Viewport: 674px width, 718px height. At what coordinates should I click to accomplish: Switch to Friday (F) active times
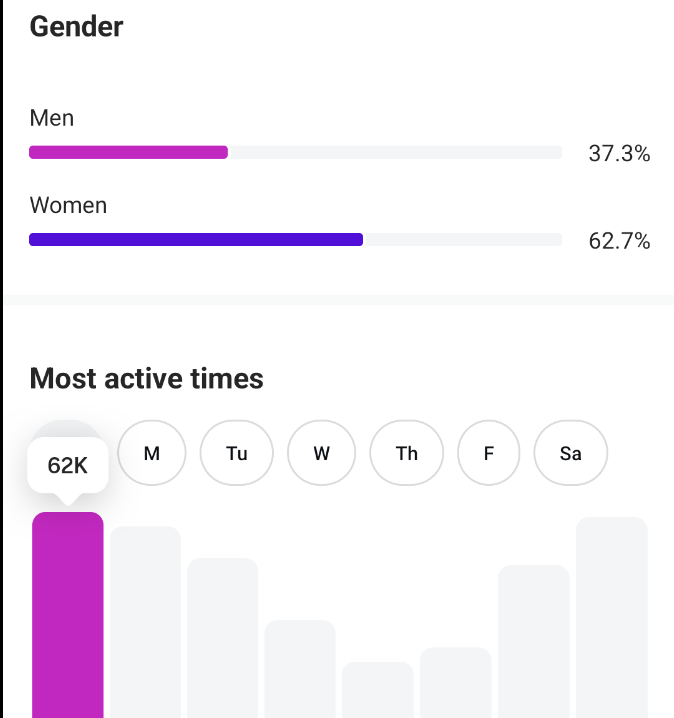coord(489,453)
